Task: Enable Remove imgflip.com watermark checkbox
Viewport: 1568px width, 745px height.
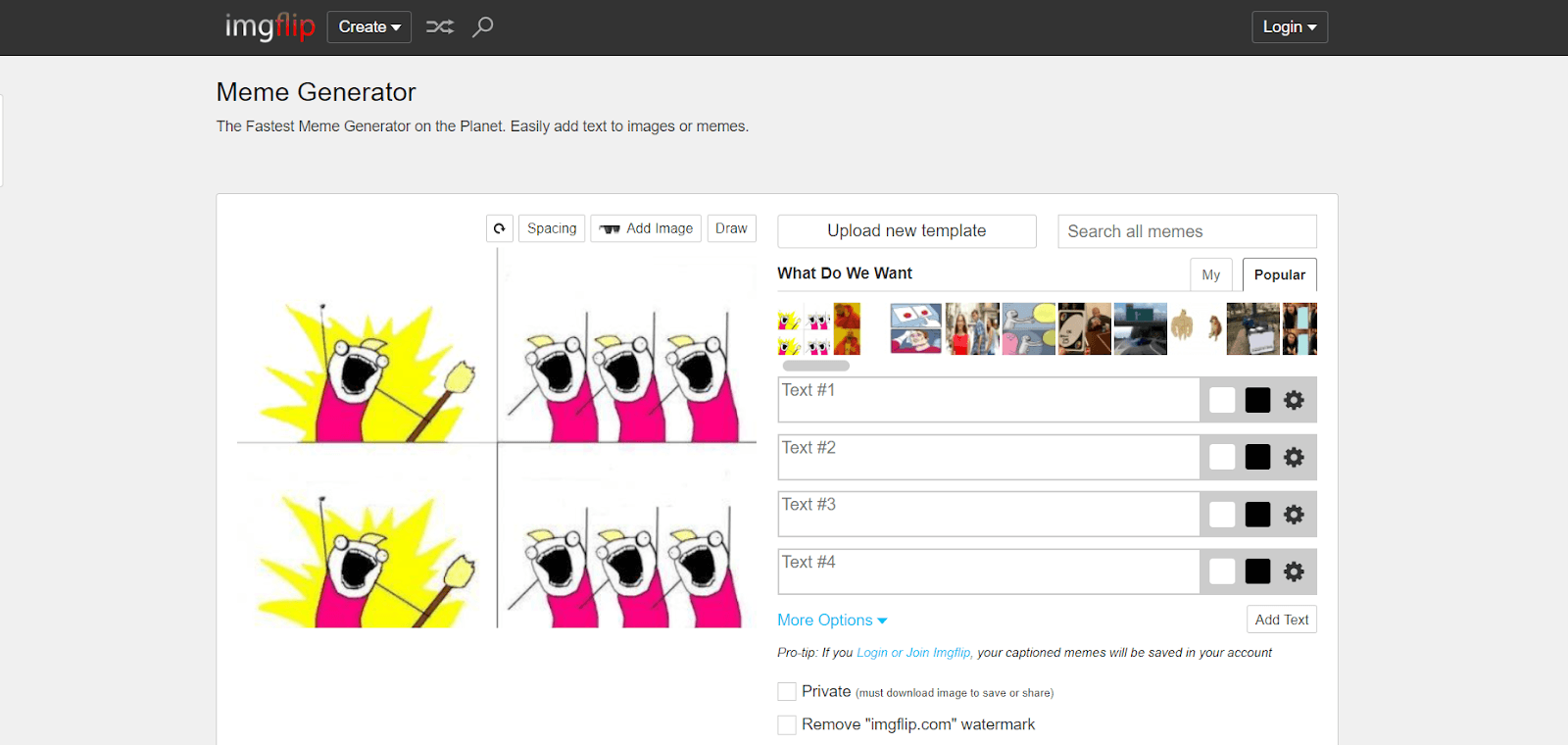Action: pyautogui.click(x=787, y=725)
